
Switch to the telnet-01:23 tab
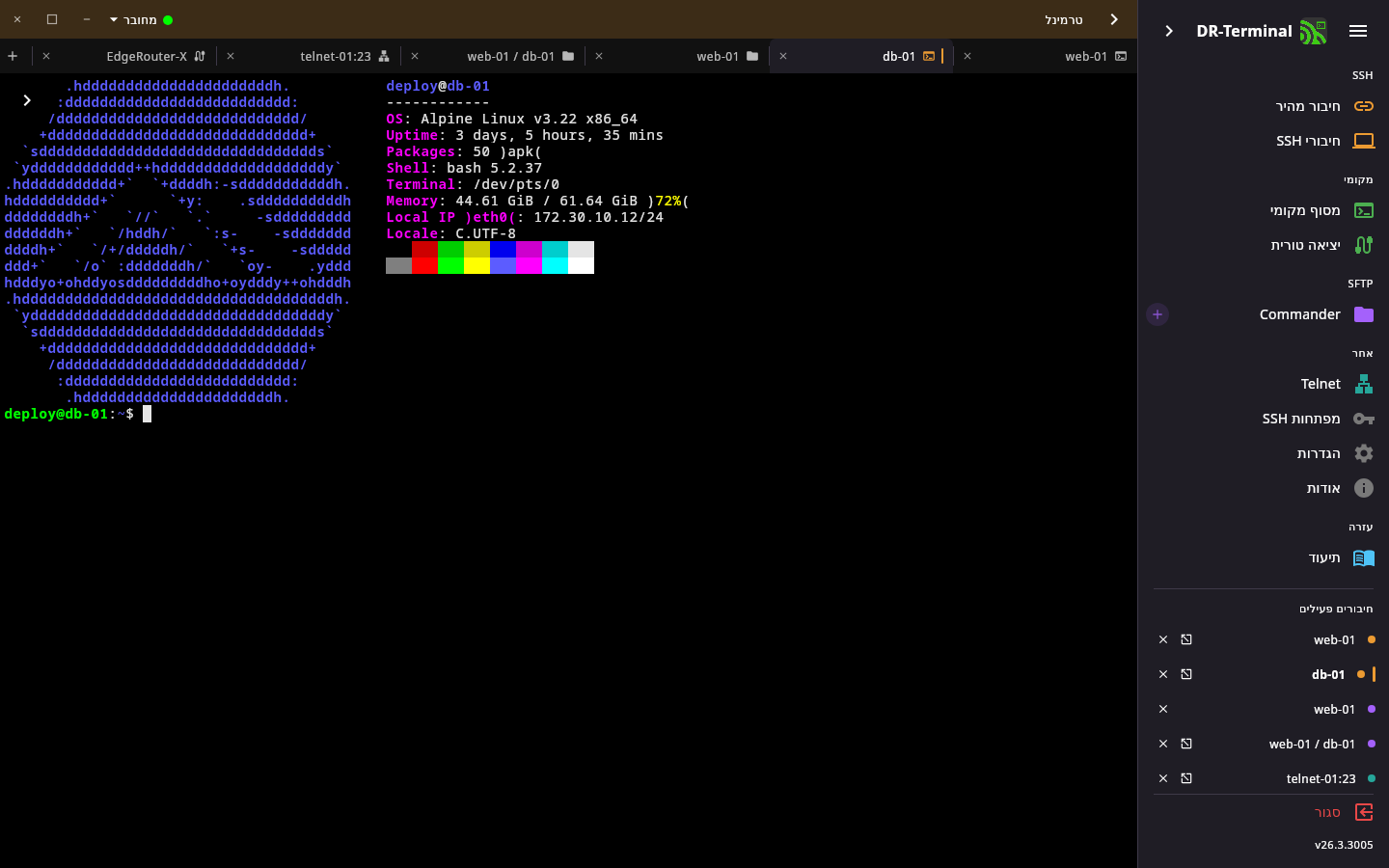pyautogui.click(x=310, y=56)
